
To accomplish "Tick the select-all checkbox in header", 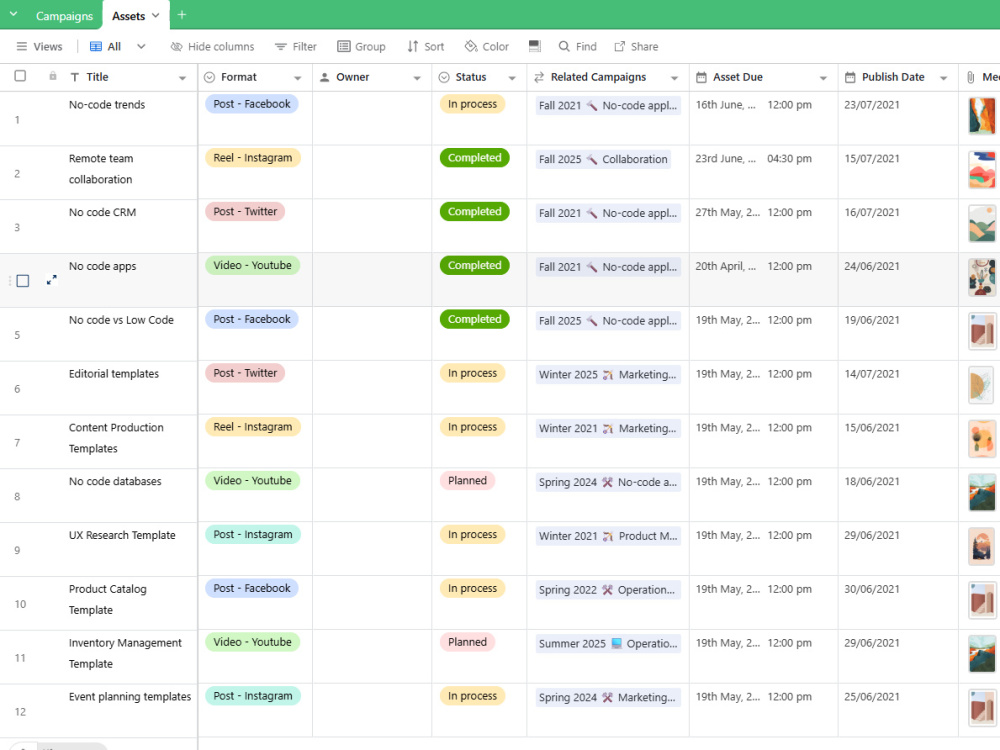I will (20, 76).
